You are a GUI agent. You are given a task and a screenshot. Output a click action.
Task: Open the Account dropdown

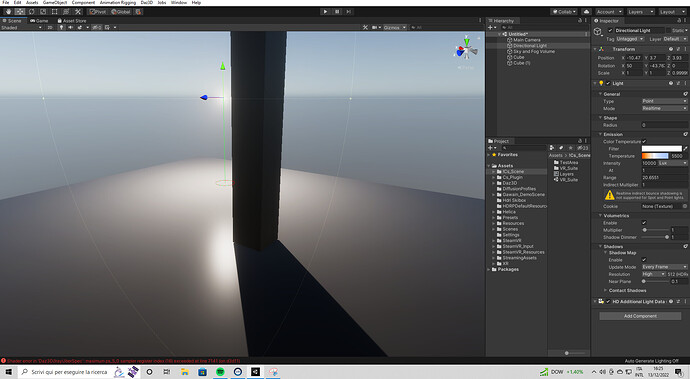609,12
